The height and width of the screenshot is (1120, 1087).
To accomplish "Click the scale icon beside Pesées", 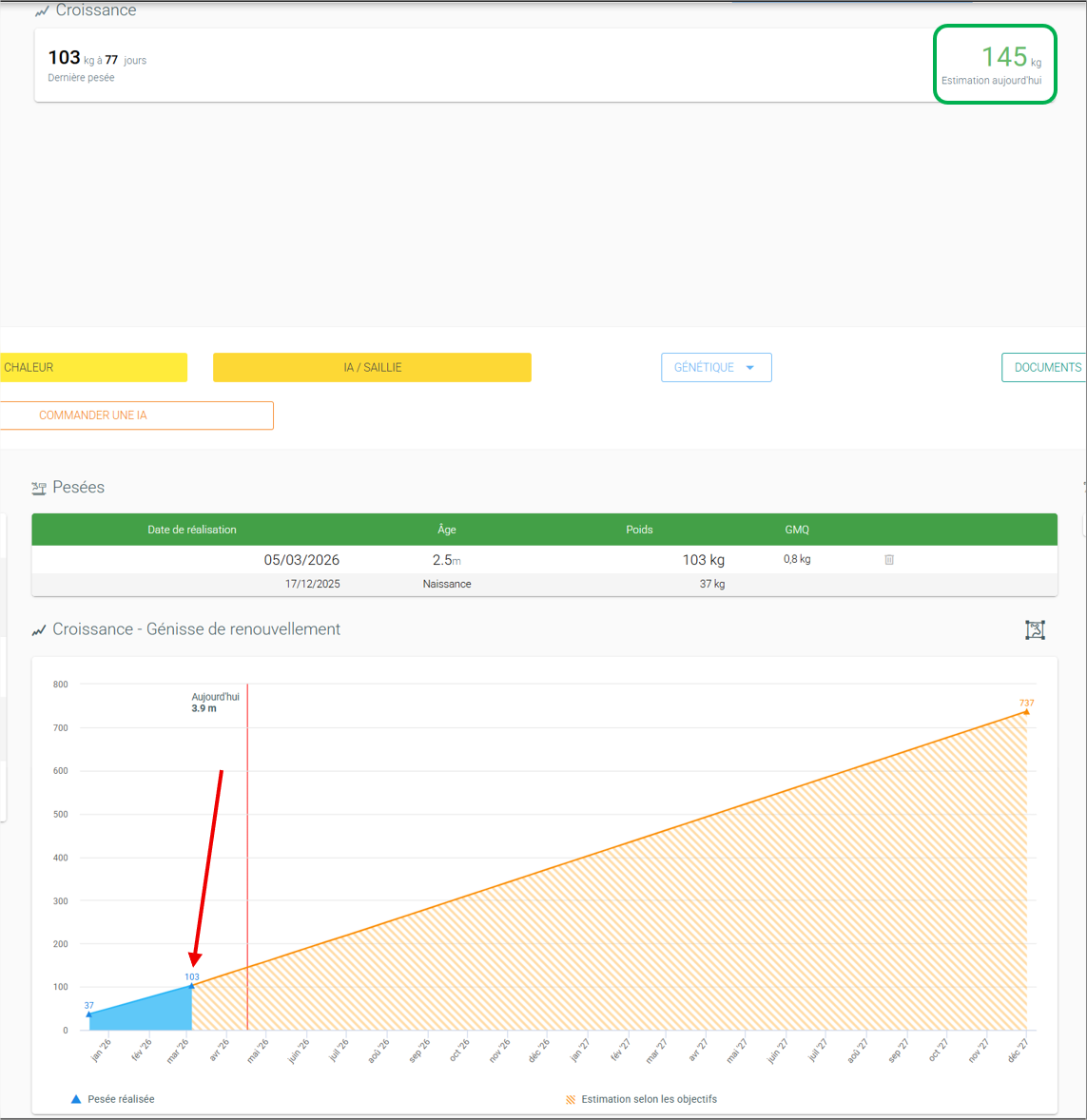I will (x=39, y=488).
